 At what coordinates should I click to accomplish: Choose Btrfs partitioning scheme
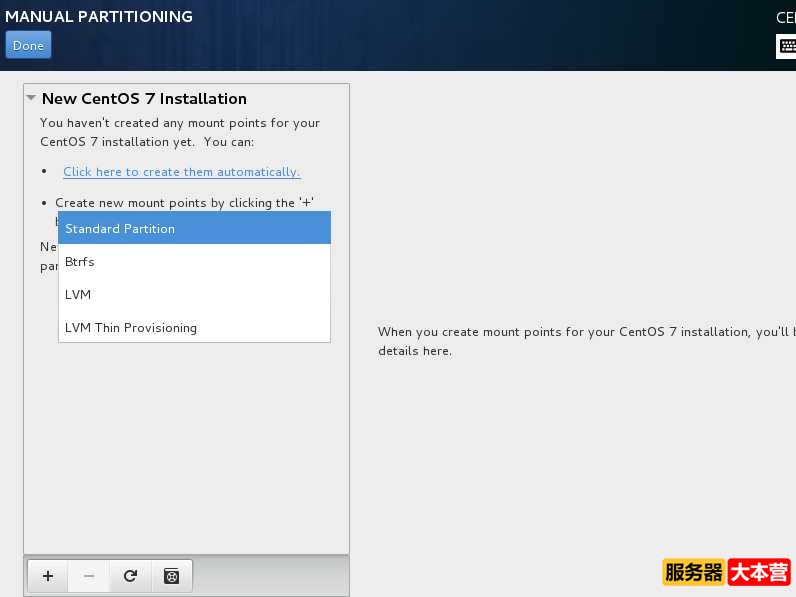pos(194,261)
